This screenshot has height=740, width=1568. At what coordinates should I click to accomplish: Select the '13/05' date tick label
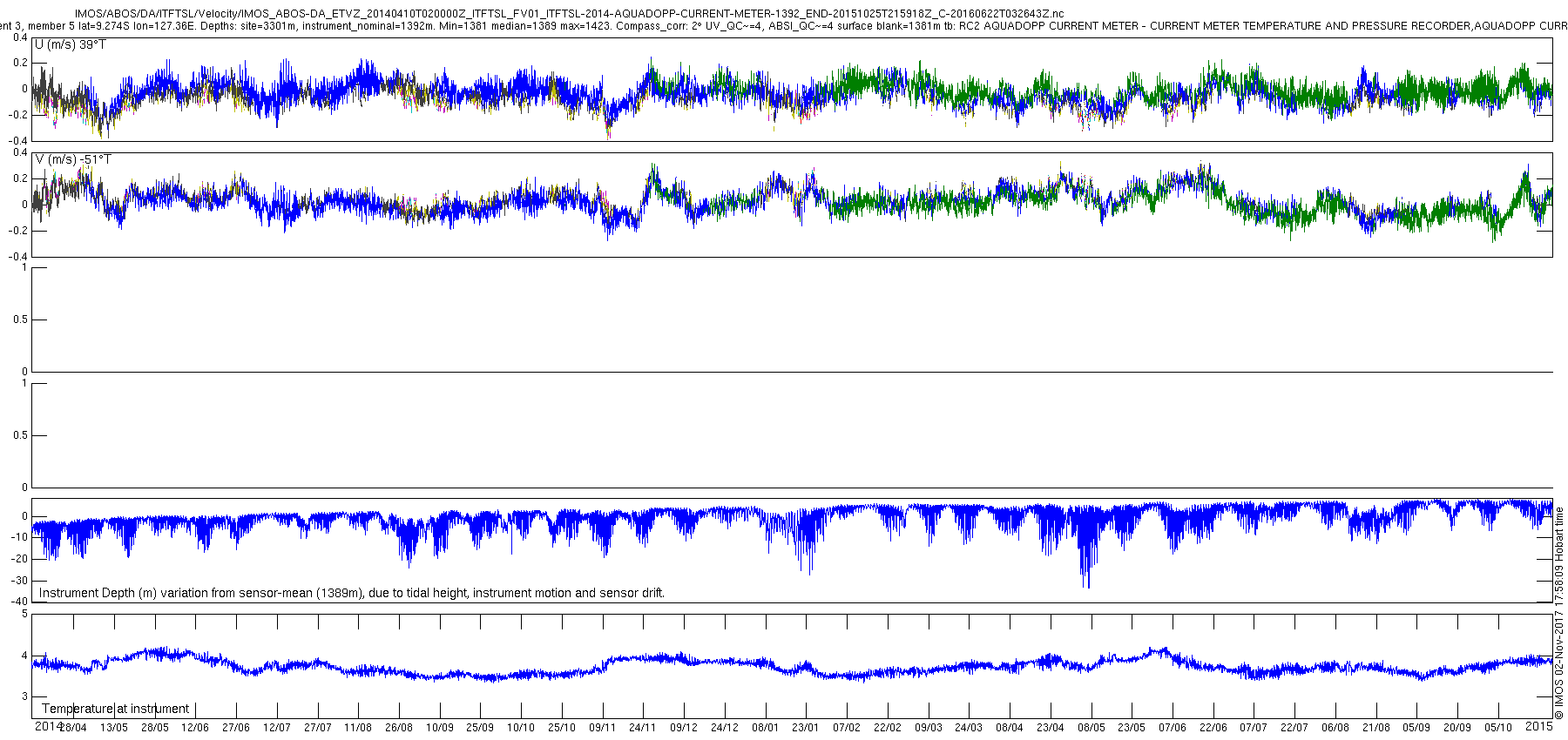point(114,728)
